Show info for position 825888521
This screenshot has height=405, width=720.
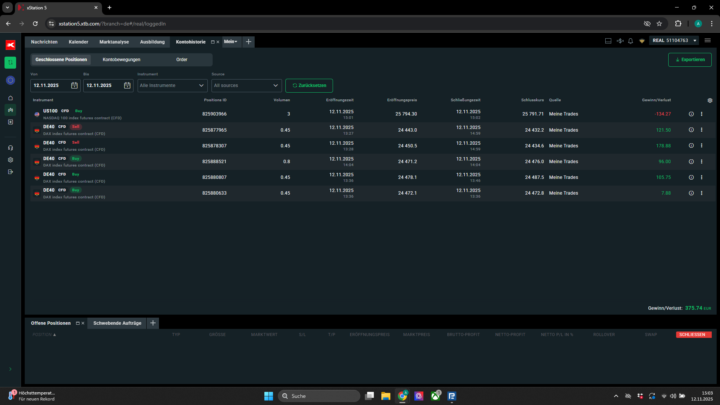point(691,162)
